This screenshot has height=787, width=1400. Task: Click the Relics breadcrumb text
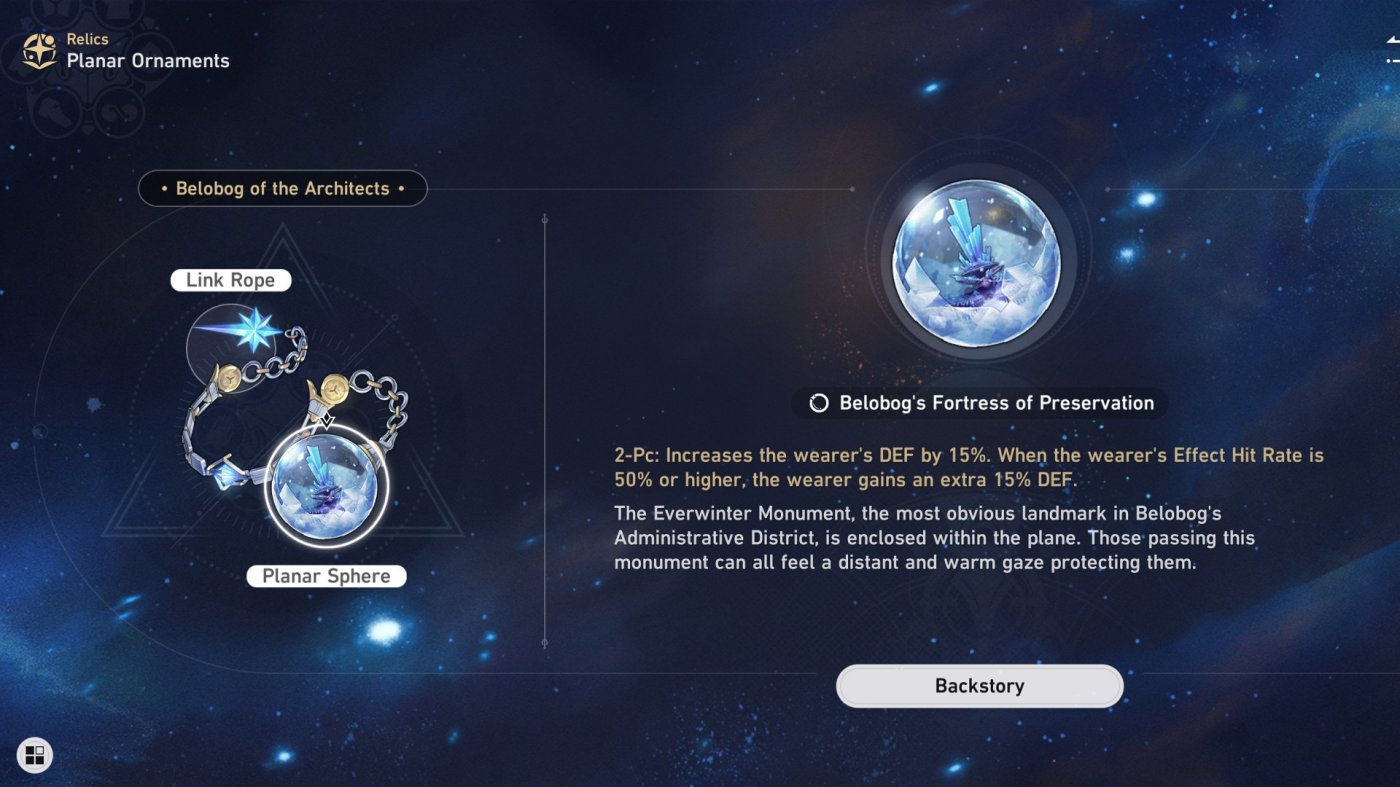pyautogui.click(x=87, y=39)
